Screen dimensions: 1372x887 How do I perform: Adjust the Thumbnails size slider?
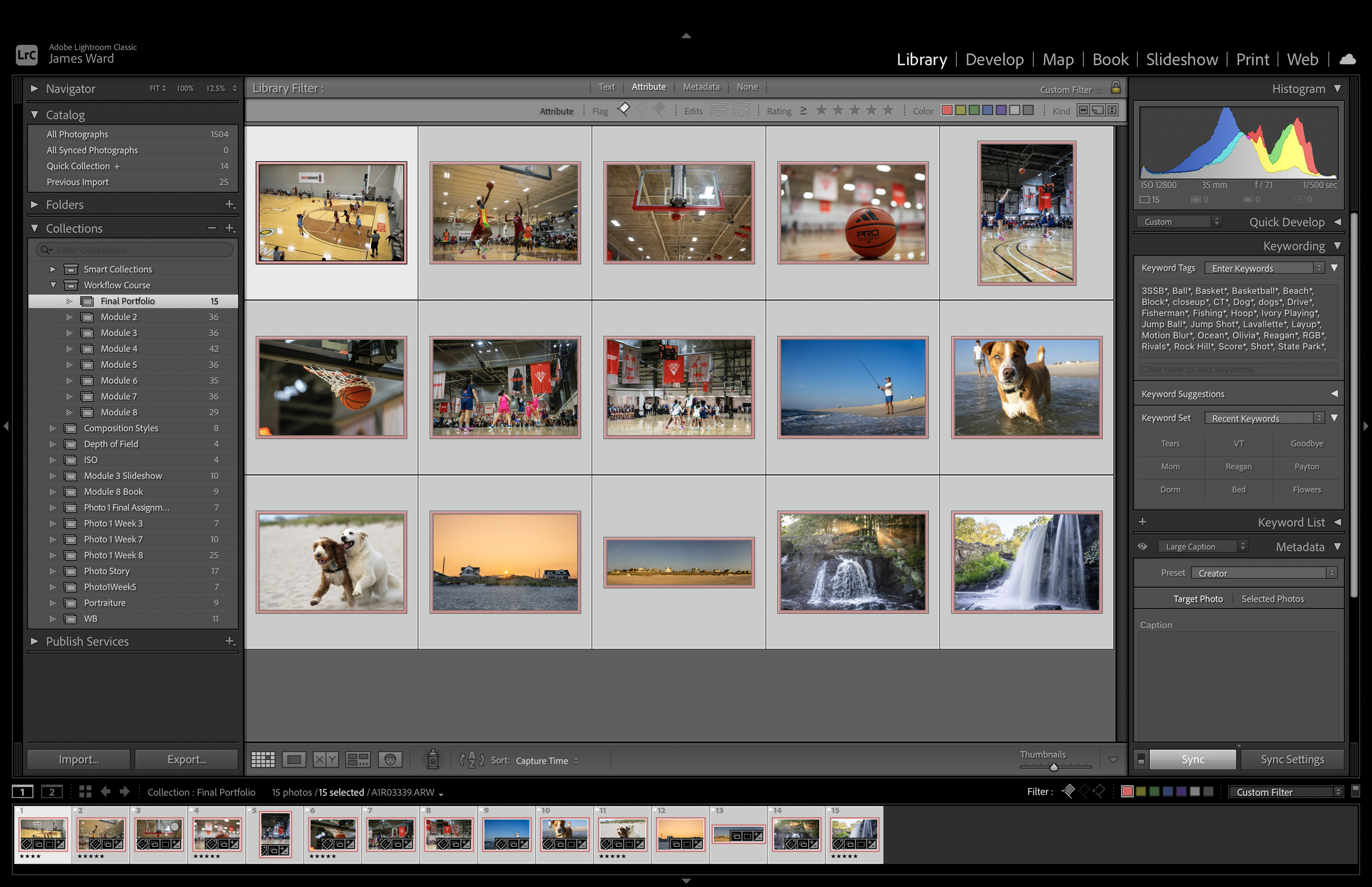point(1055,767)
